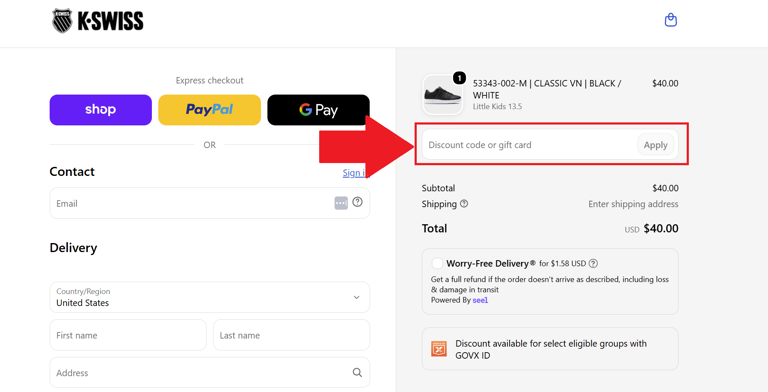768x392 pixels.
Task: Click the Address search magnifier icon
Action: coord(358,373)
